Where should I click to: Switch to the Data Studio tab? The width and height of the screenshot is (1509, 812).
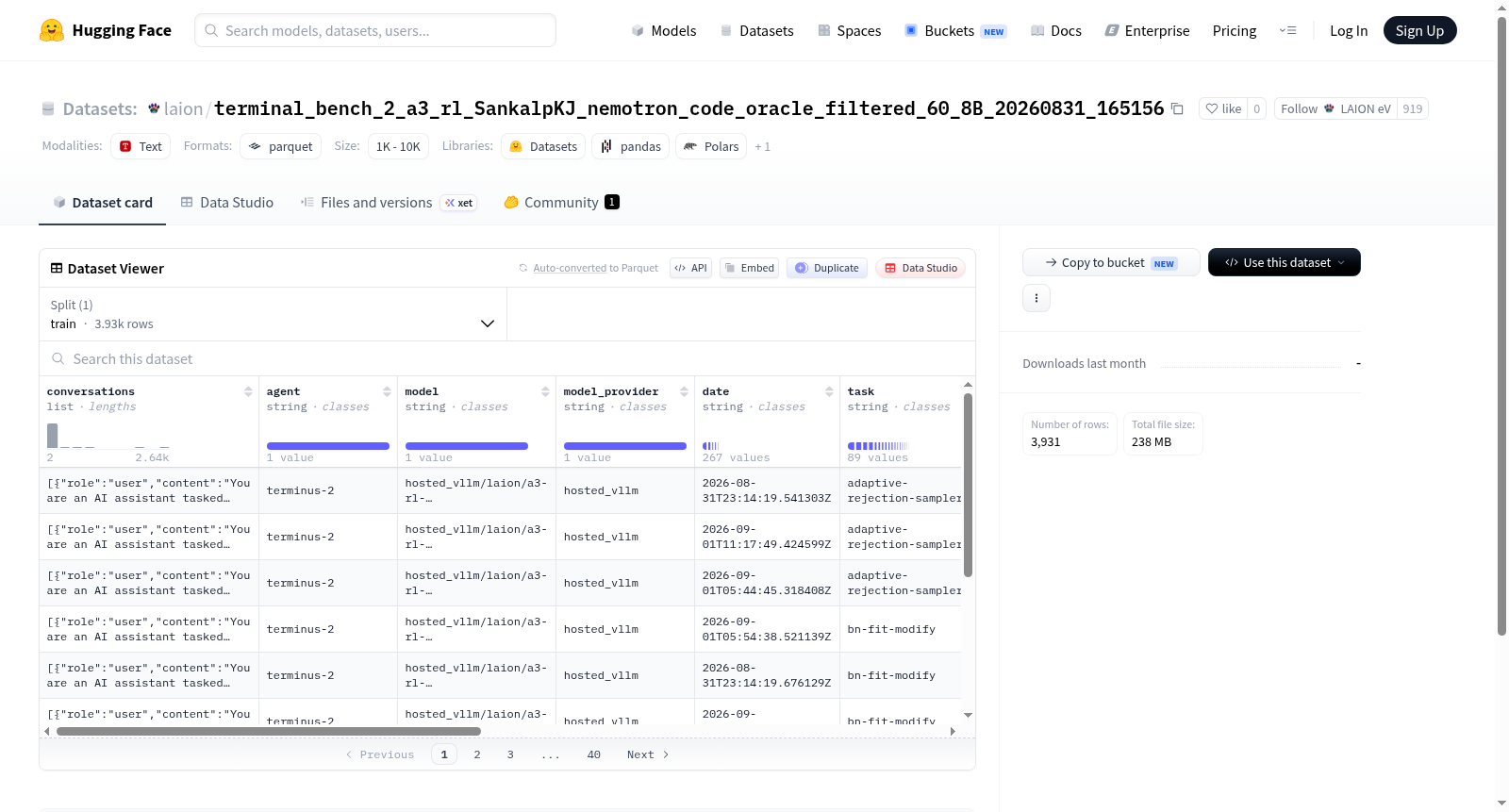pyautogui.click(x=227, y=203)
